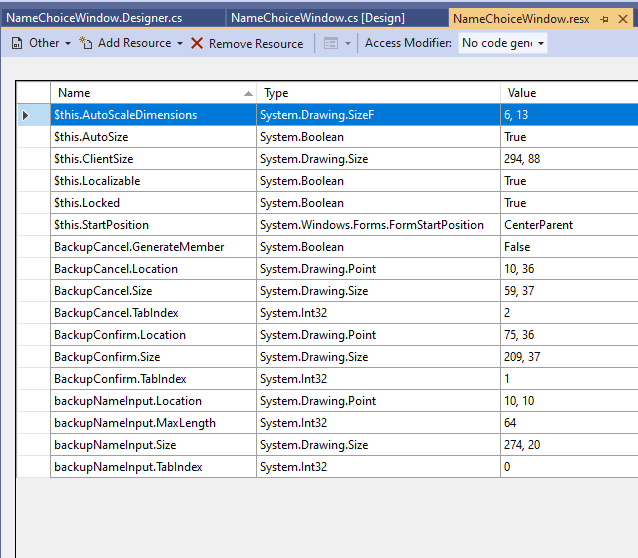Click the value 75, 36 cell
The width and height of the screenshot is (638, 558).
tap(569, 335)
